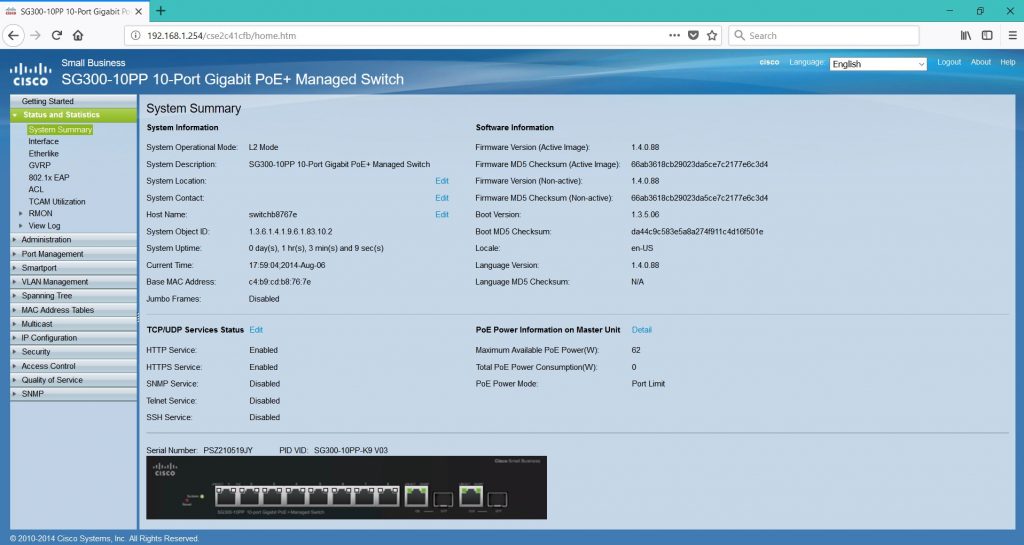The image size is (1024, 545).
Task: Click the switch front panel image
Action: pyautogui.click(x=346, y=488)
